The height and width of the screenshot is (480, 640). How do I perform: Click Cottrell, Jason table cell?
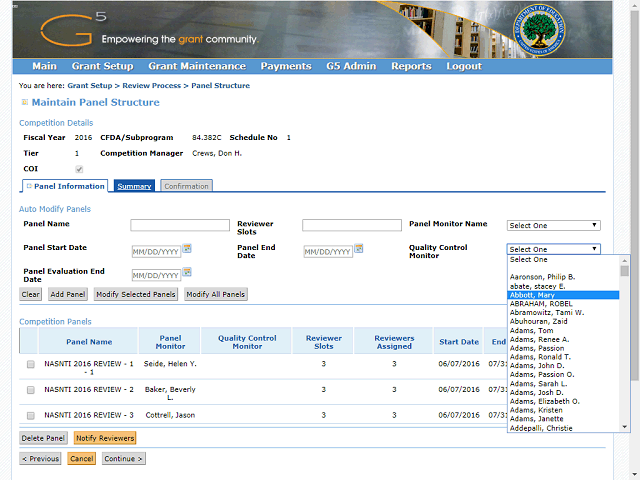click(x=170, y=415)
